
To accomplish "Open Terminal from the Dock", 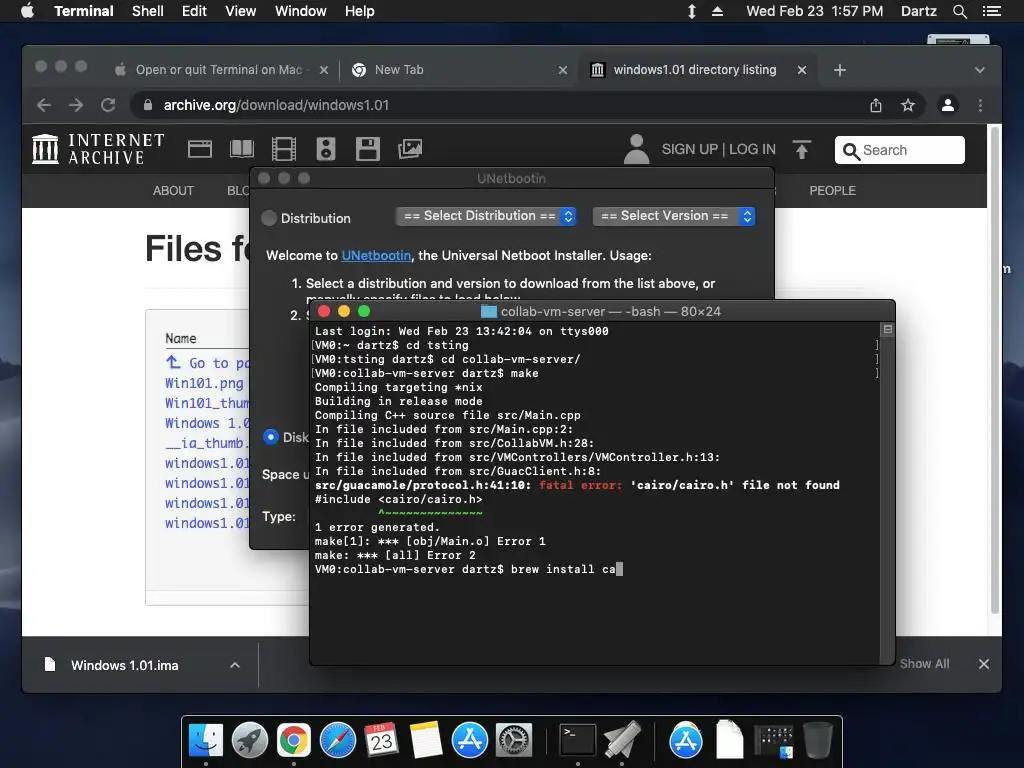I will pyautogui.click(x=578, y=741).
